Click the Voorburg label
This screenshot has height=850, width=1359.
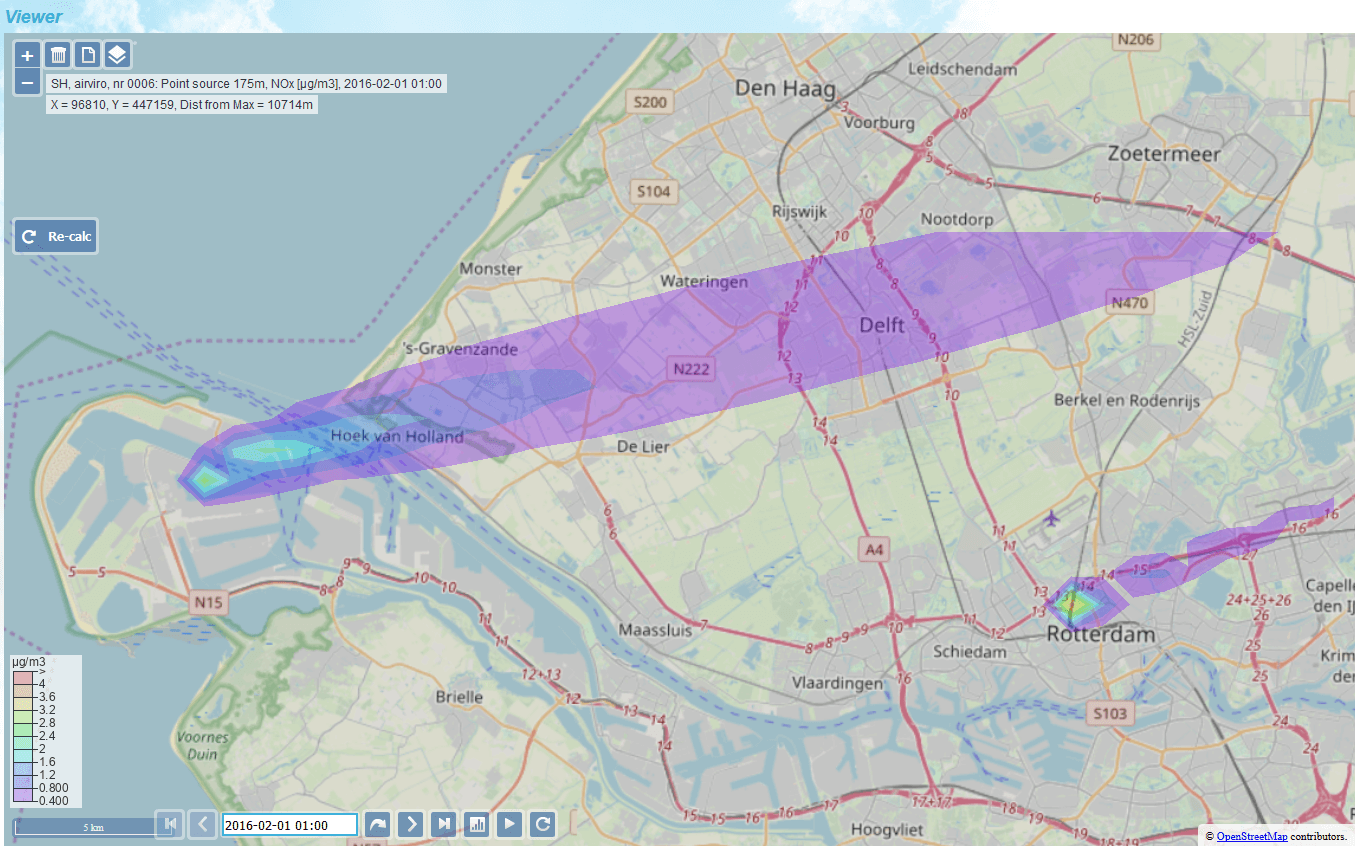(879, 123)
